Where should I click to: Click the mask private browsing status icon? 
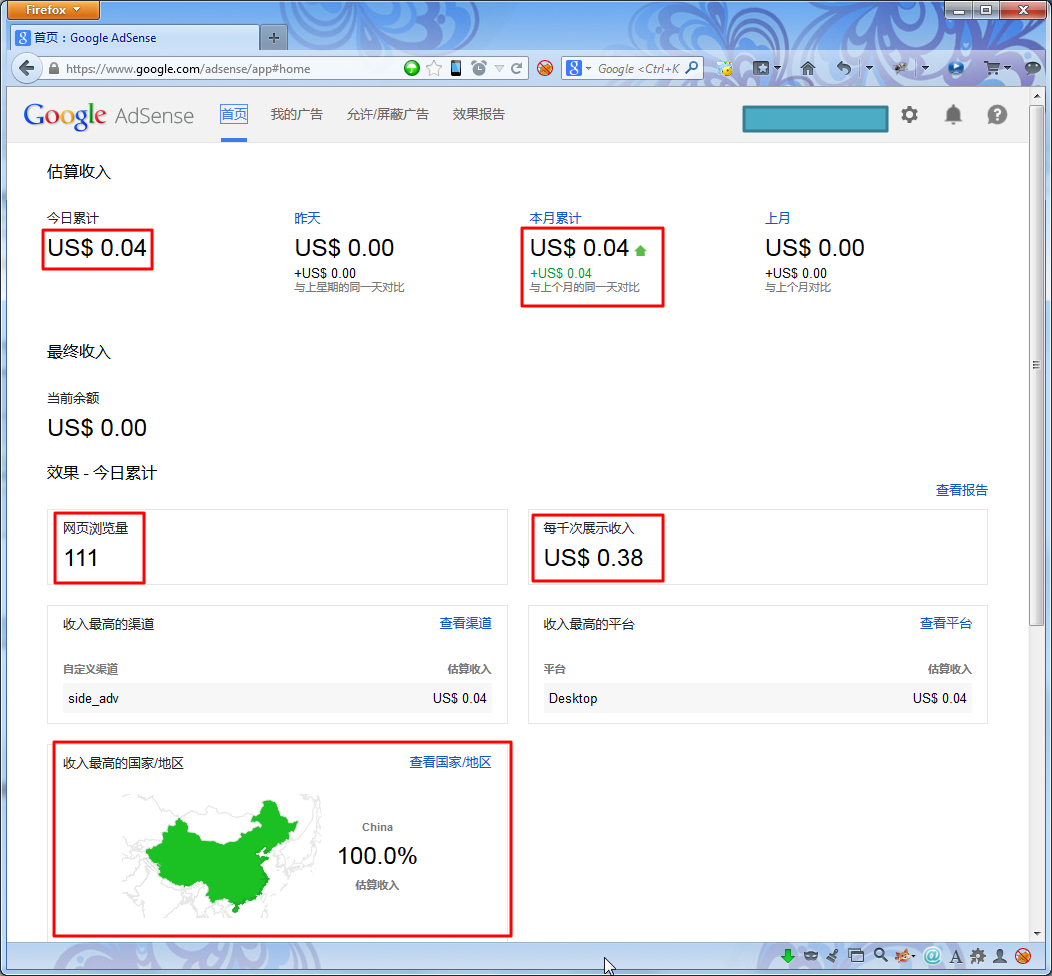pyautogui.click(x=811, y=956)
